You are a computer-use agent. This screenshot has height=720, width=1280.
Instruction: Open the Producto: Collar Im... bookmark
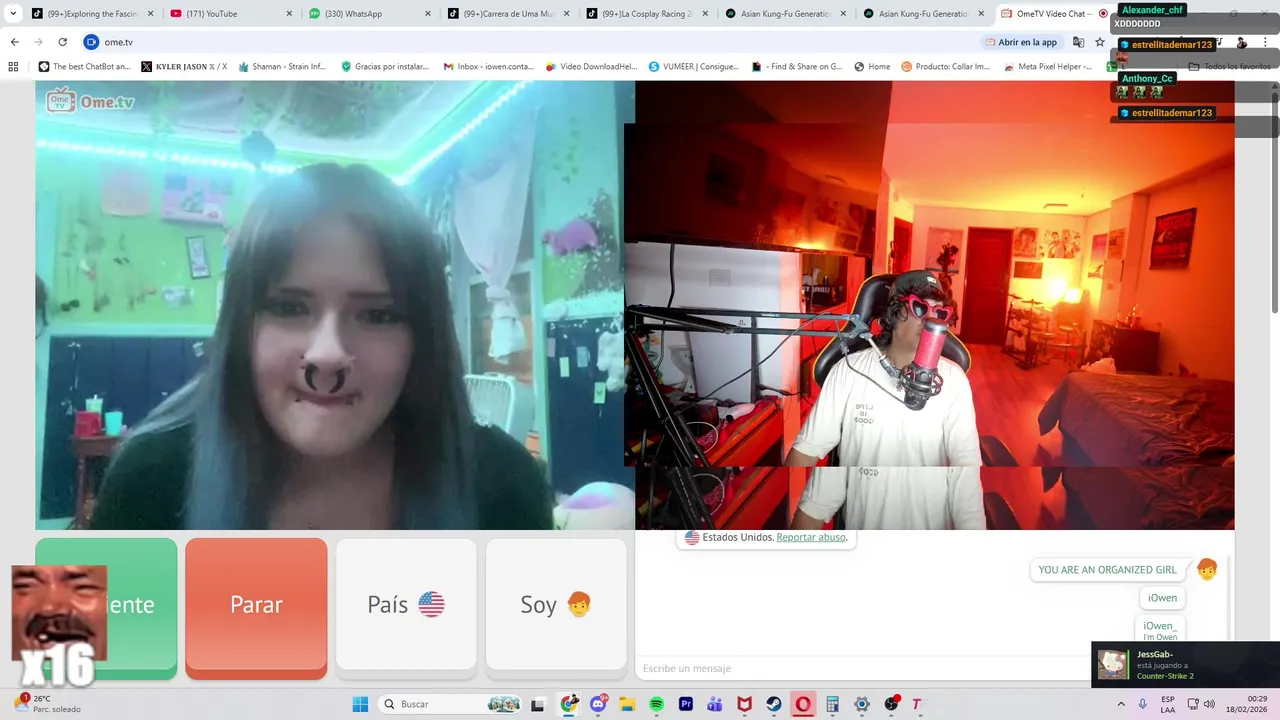pos(946,66)
